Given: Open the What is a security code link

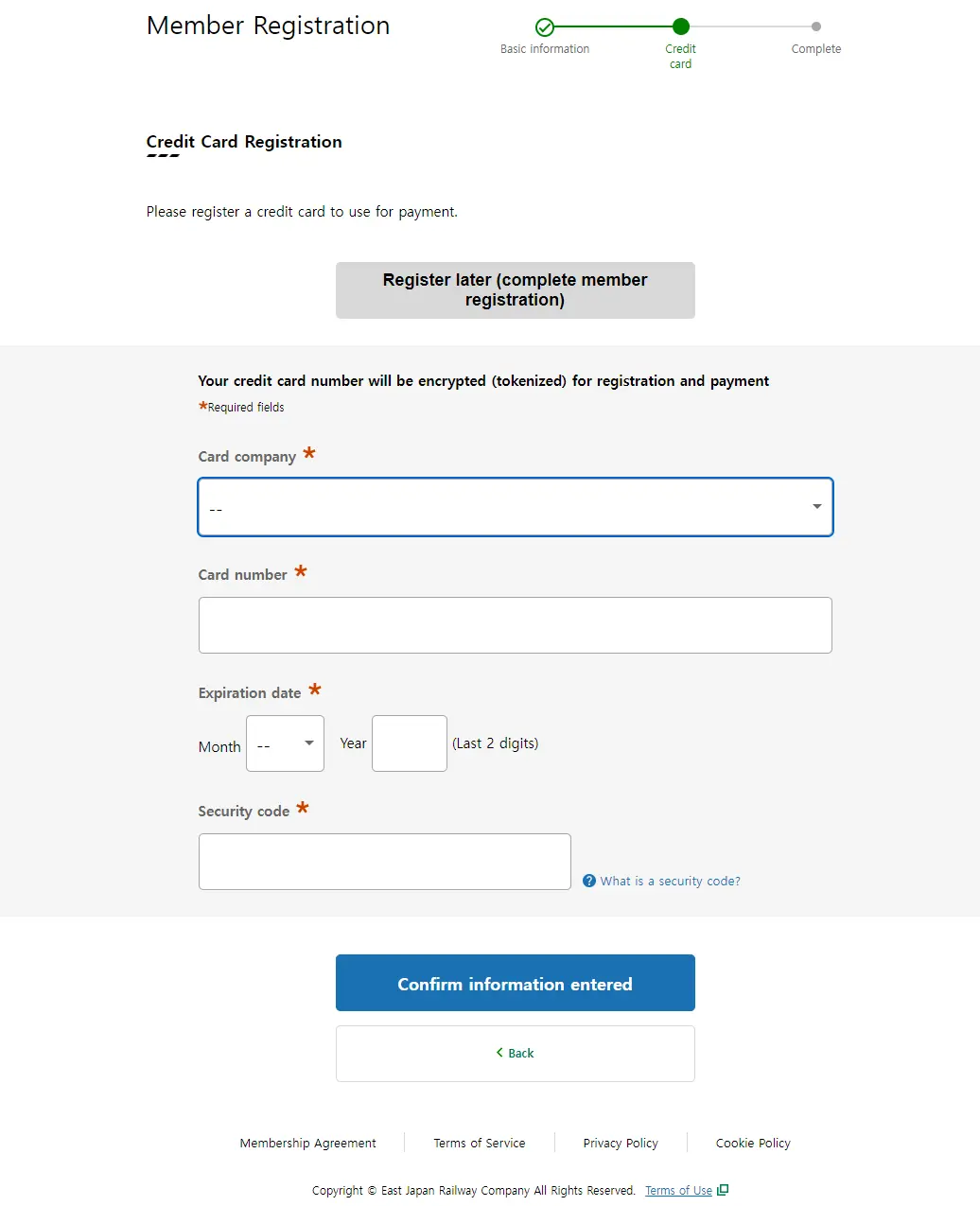Looking at the screenshot, I should tap(670, 881).
